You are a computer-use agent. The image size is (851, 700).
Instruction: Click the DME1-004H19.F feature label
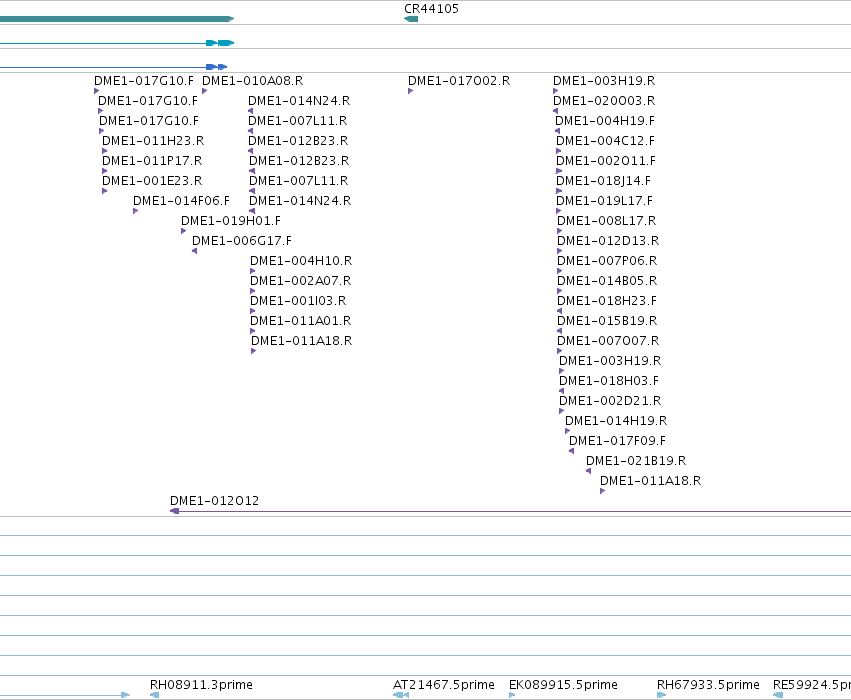click(605, 120)
